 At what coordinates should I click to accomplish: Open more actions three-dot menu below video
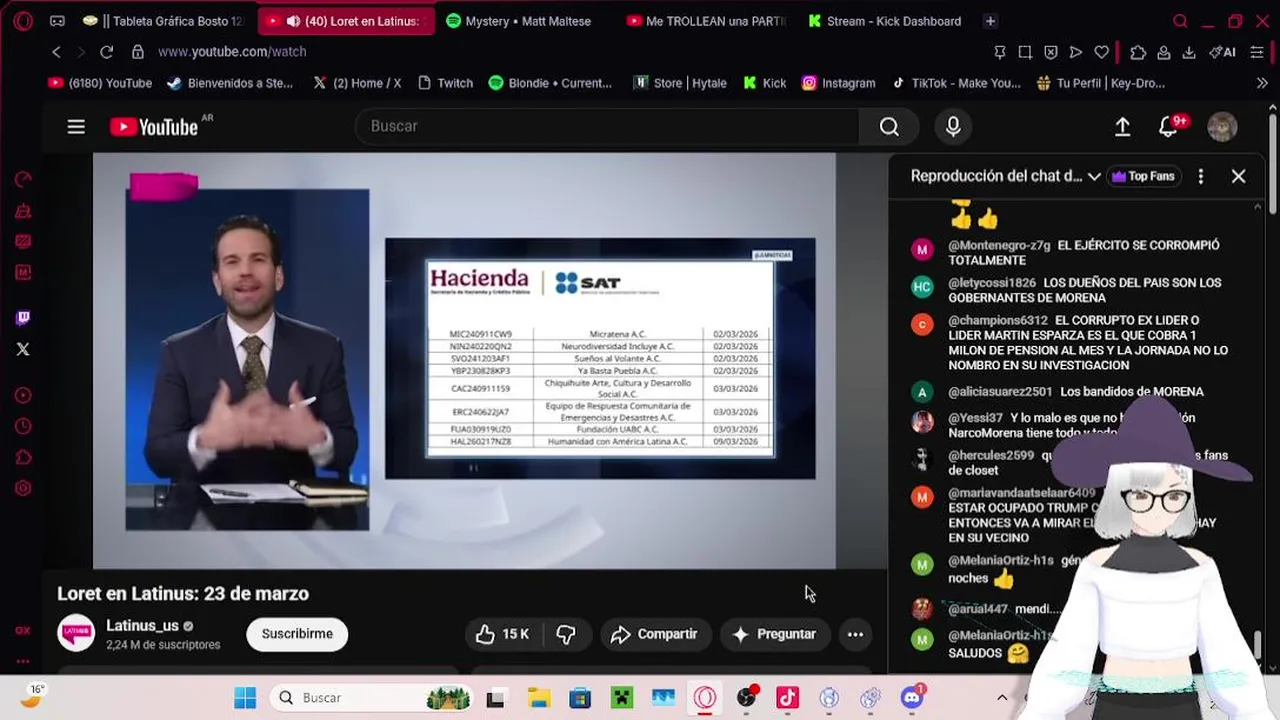855,634
